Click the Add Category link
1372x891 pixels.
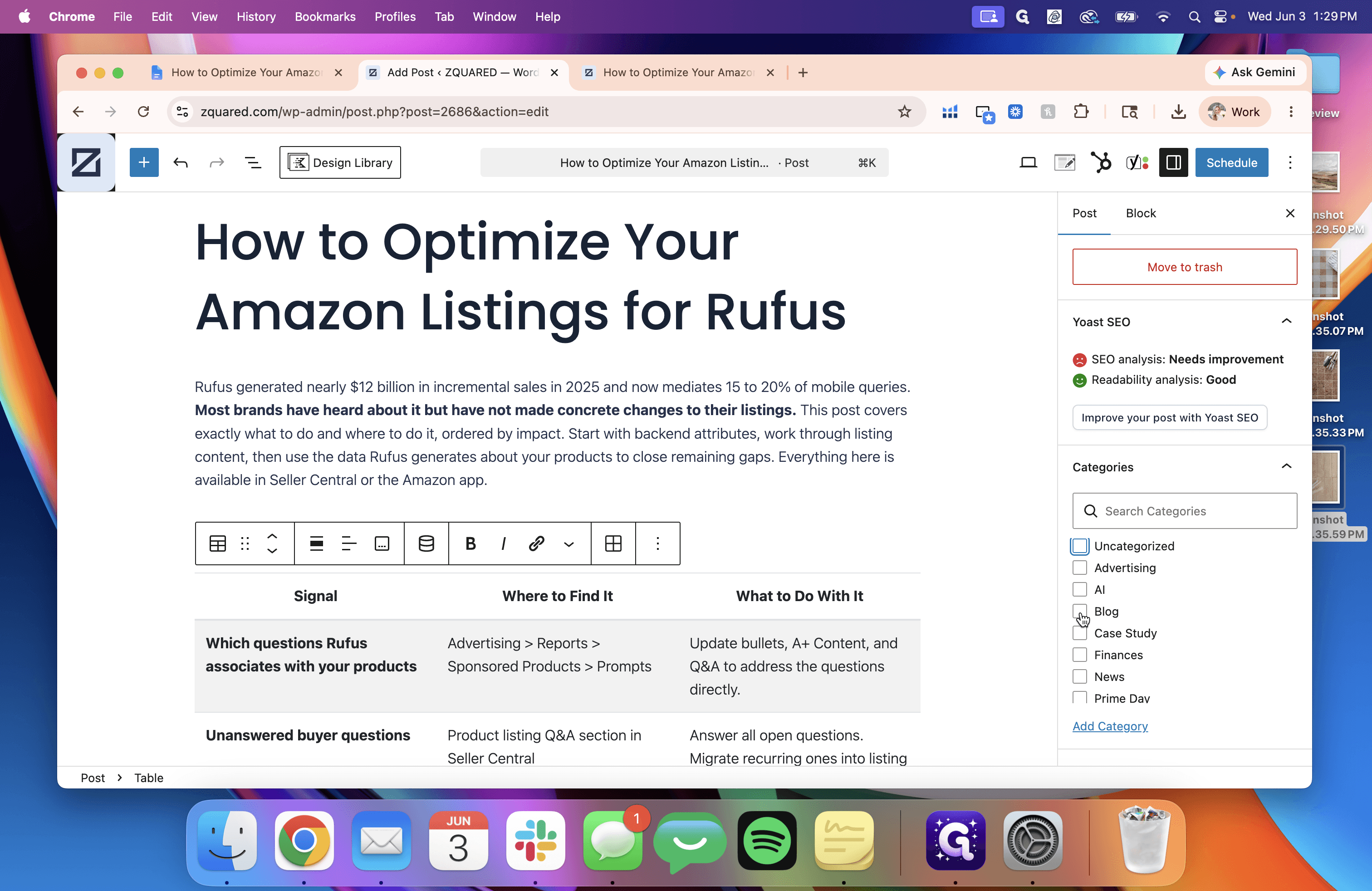pyautogui.click(x=1110, y=726)
